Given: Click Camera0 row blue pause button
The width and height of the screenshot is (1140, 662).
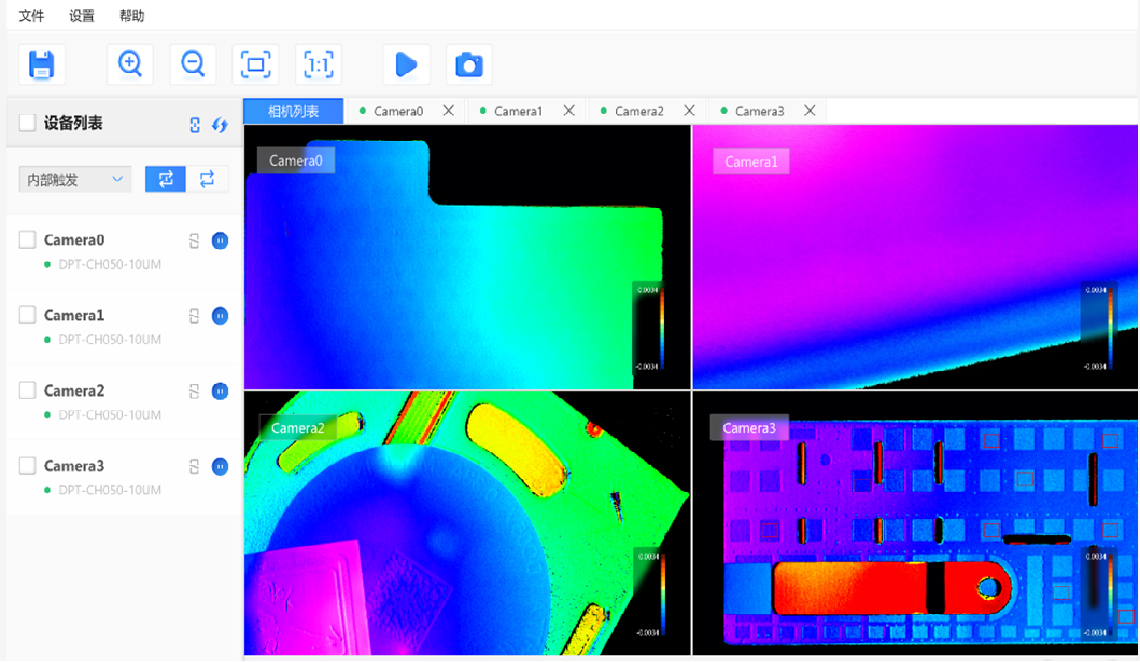Looking at the screenshot, I should [220, 241].
